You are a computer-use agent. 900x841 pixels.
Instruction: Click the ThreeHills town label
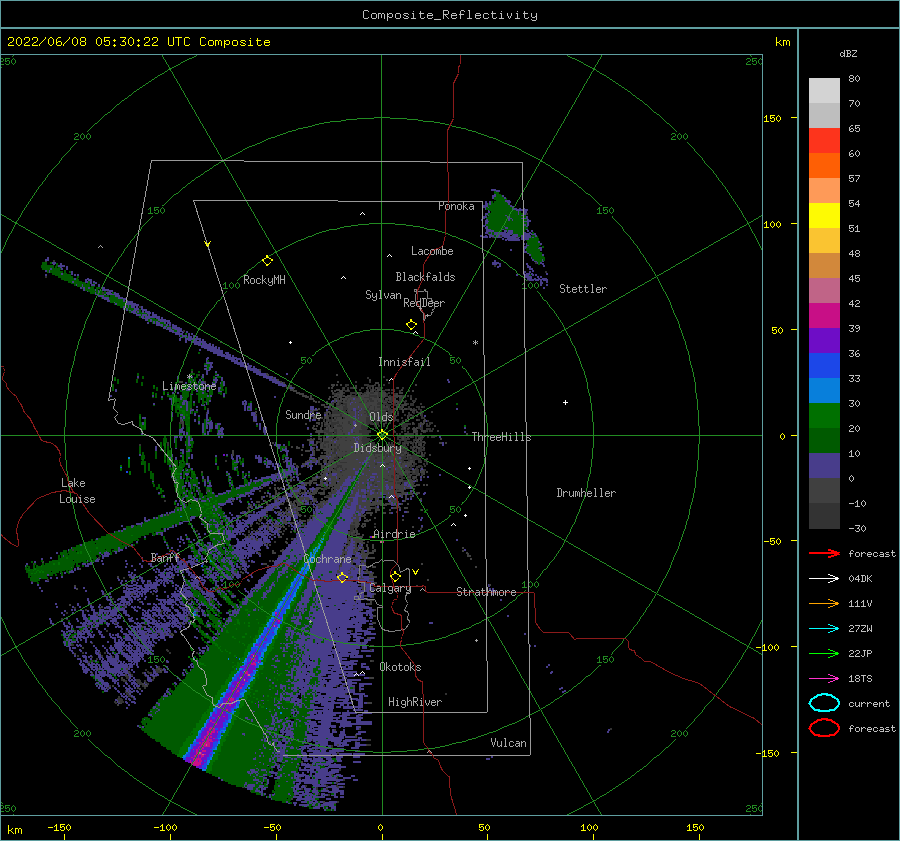pos(501,437)
